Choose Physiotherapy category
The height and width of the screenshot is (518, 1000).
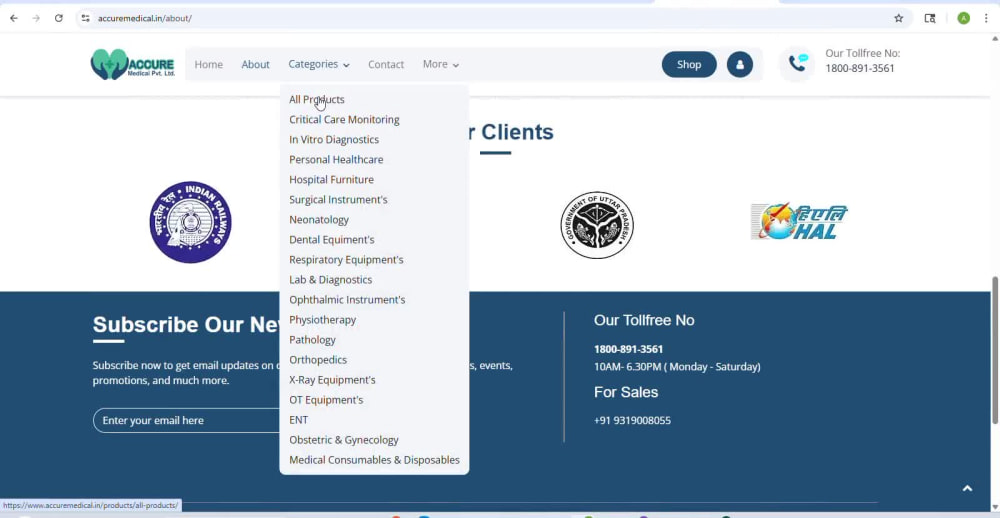pos(323,320)
